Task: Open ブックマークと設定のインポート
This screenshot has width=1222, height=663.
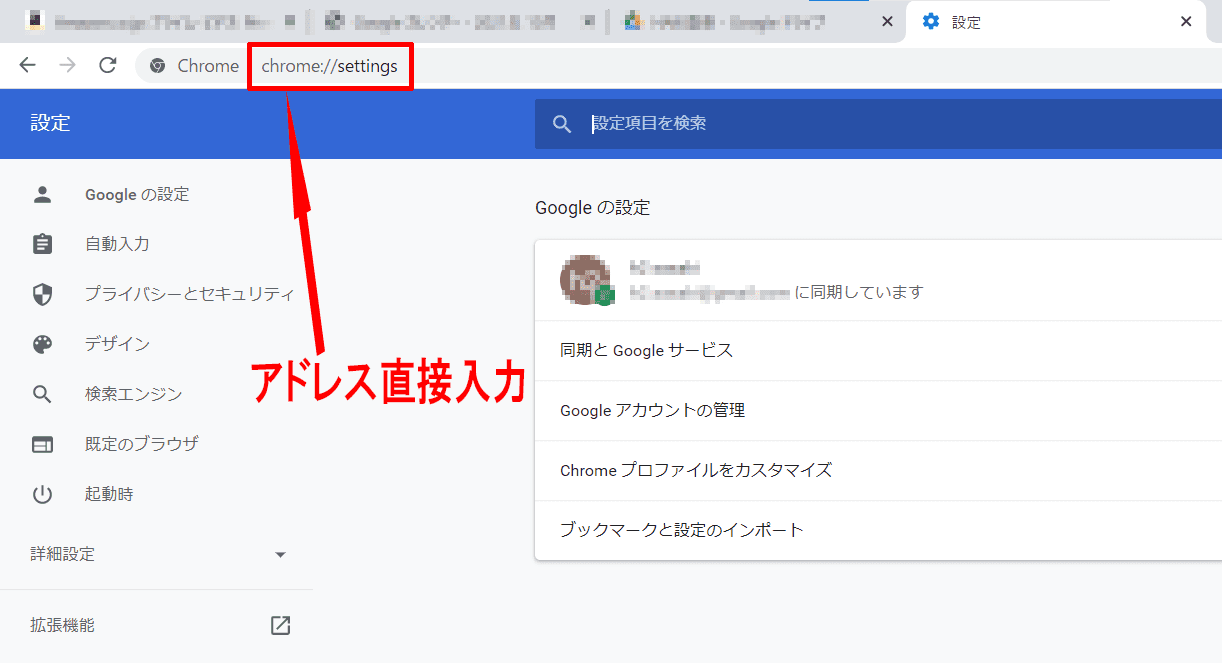Action: pyautogui.click(x=682, y=530)
